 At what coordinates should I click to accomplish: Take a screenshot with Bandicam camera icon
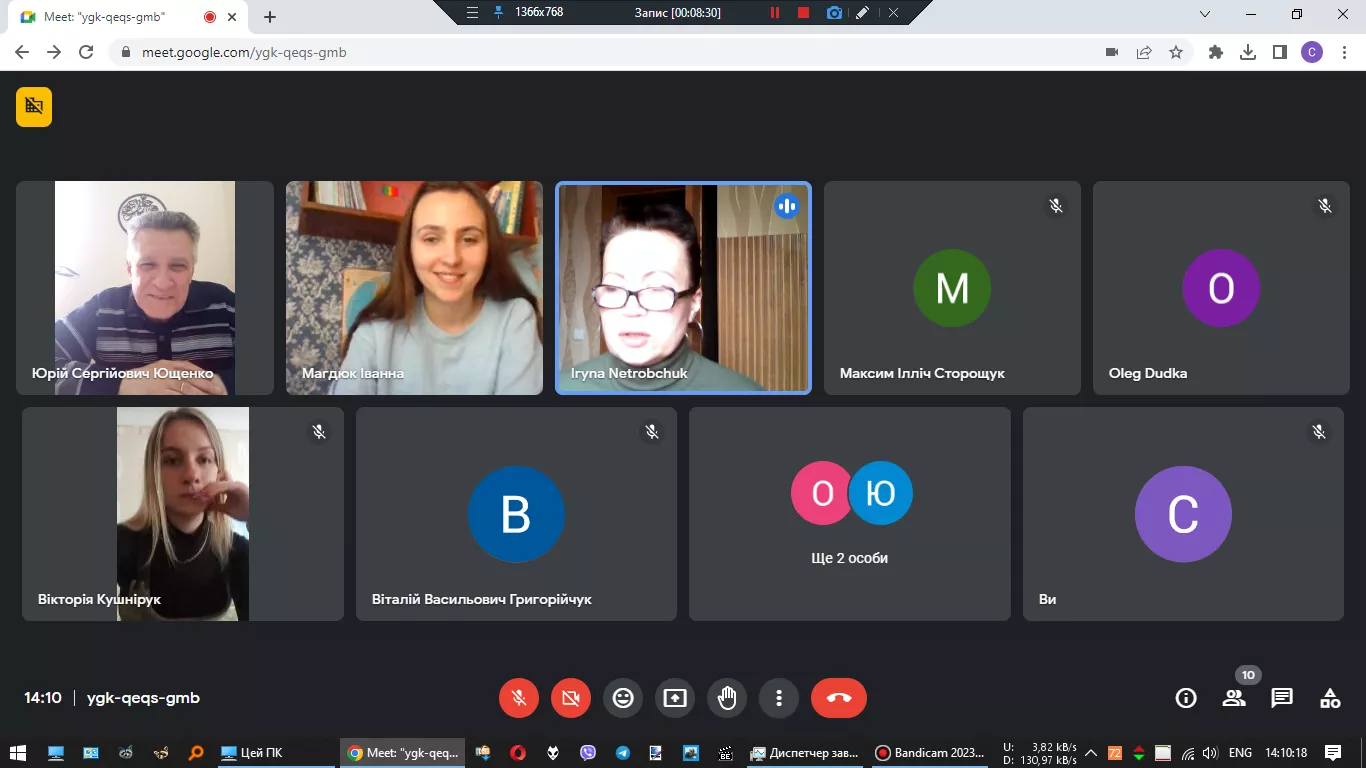point(834,13)
